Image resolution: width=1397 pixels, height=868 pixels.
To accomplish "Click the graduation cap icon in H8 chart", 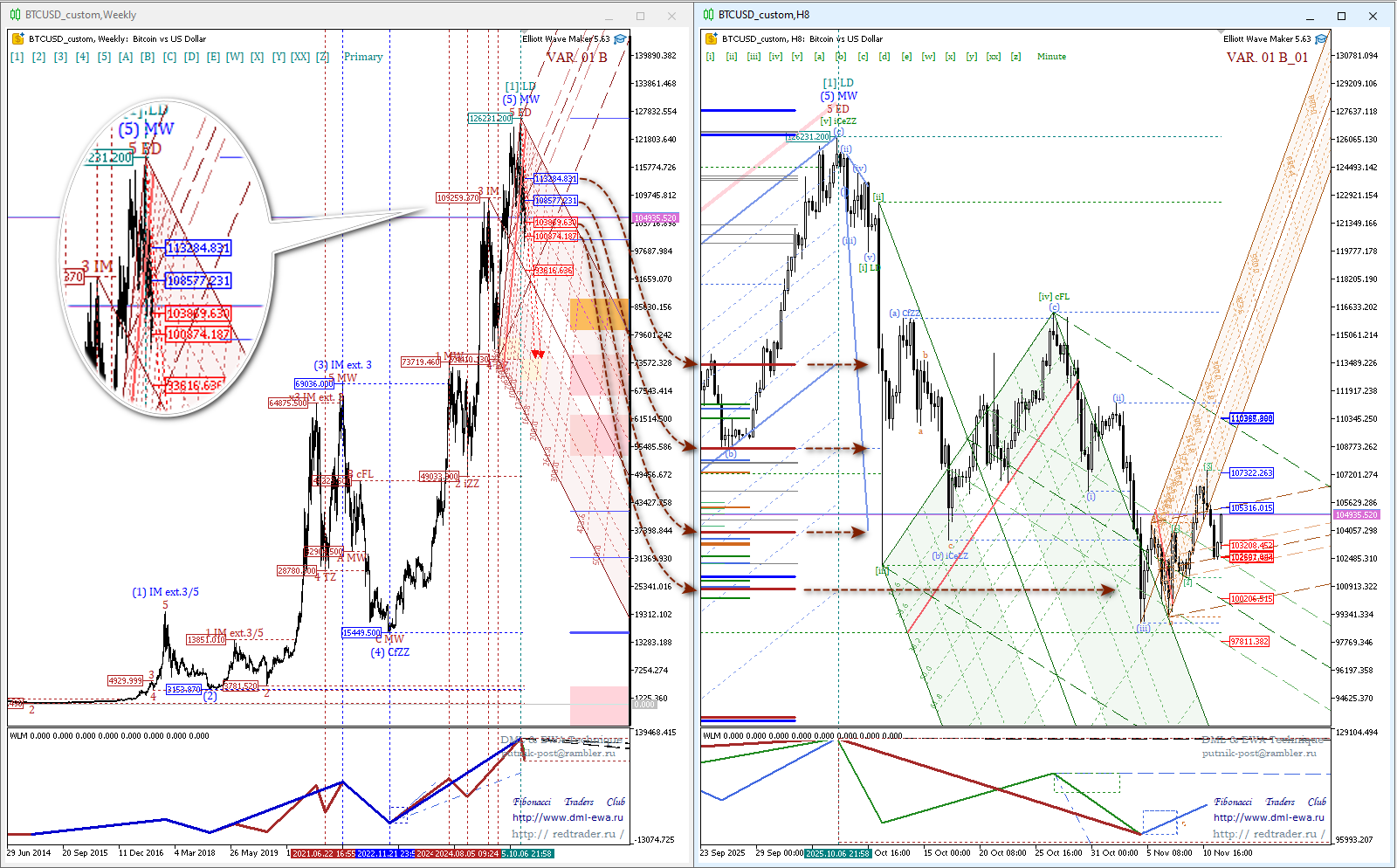I will point(1321,39).
